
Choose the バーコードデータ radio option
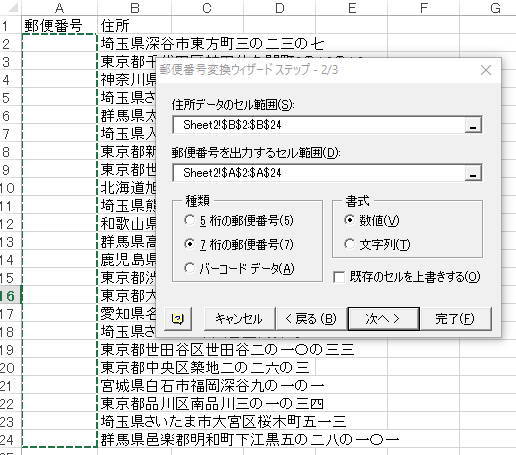[x=189, y=268]
